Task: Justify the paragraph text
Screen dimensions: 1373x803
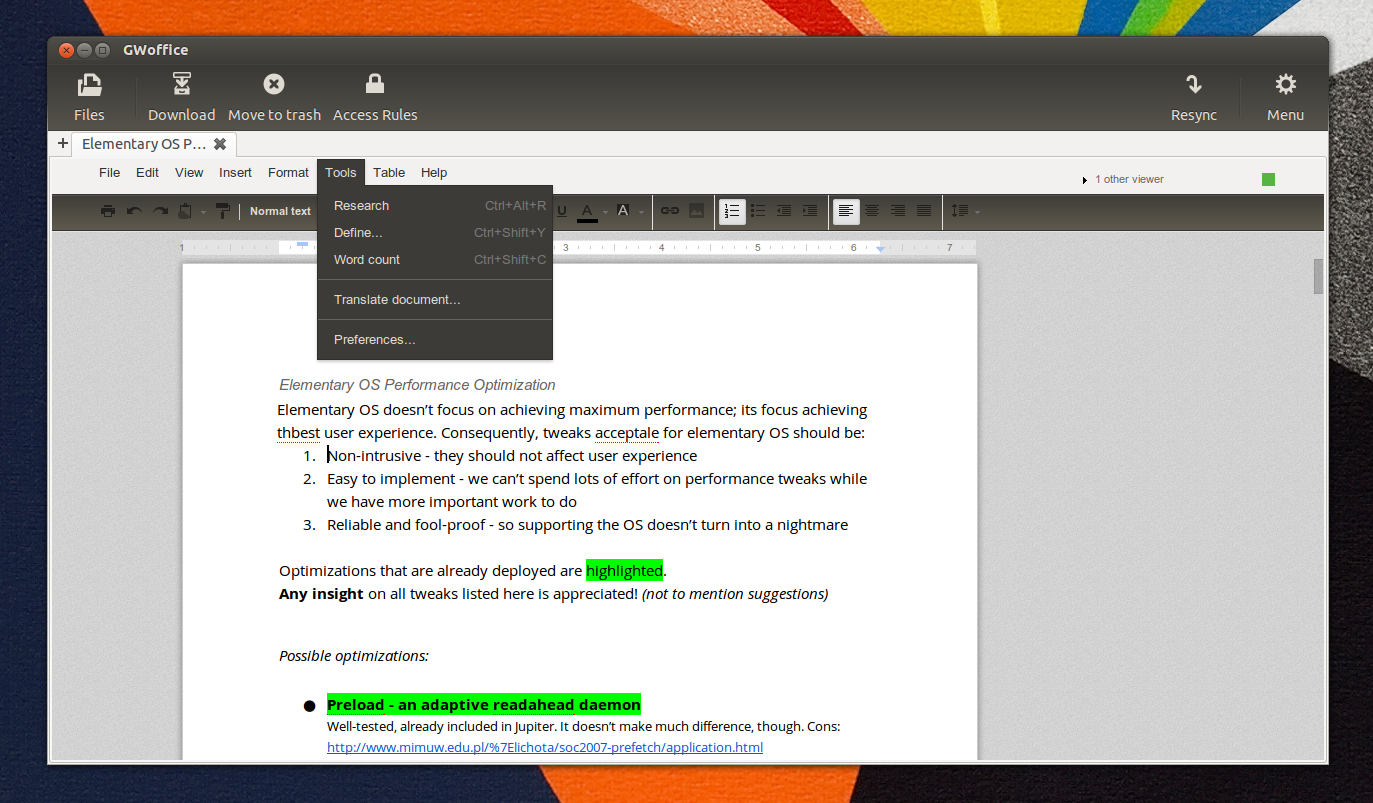Action: 924,211
